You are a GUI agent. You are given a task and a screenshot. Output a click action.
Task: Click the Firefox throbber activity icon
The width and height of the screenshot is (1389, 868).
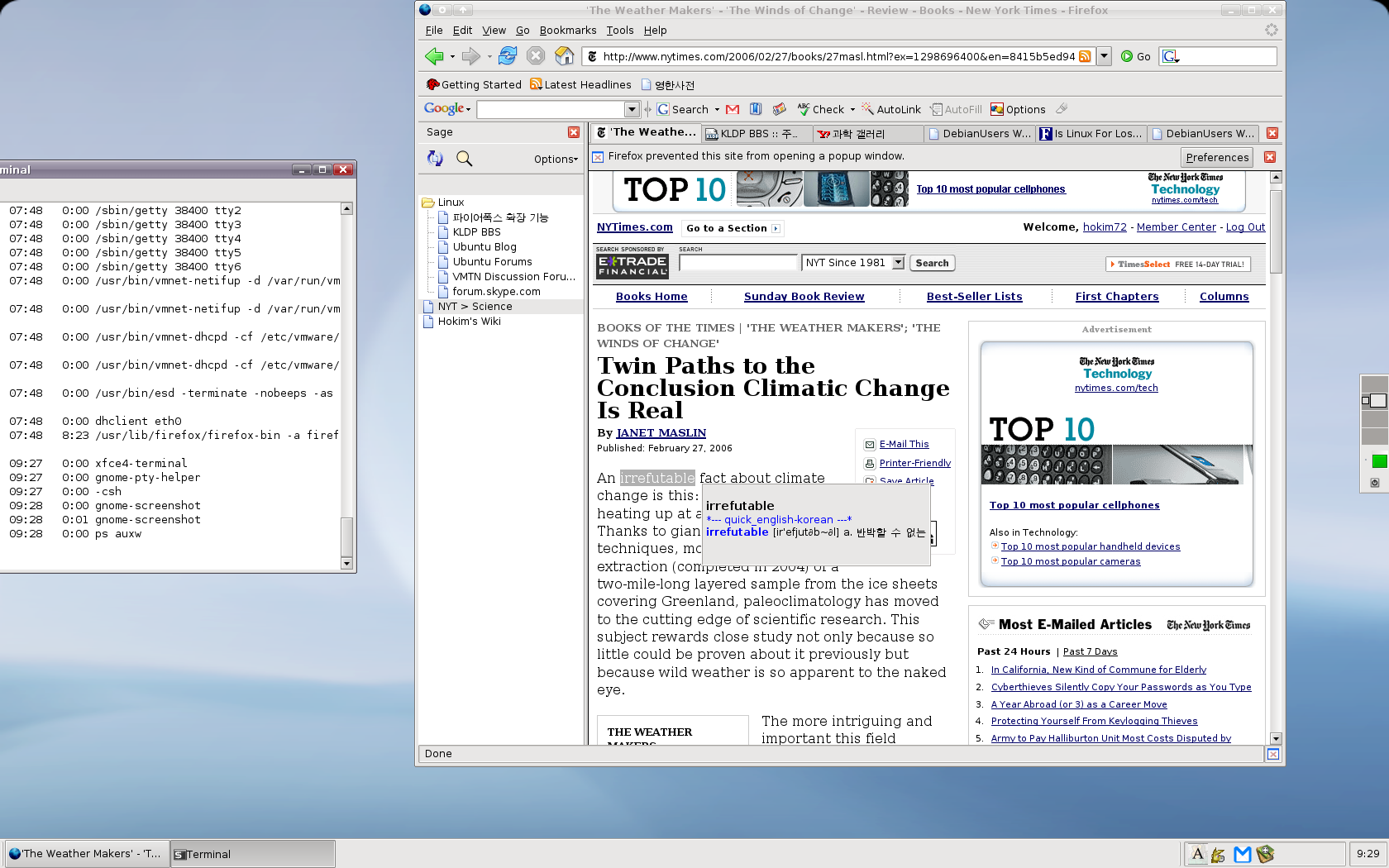pyautogui.click(x=1272, y=30)
